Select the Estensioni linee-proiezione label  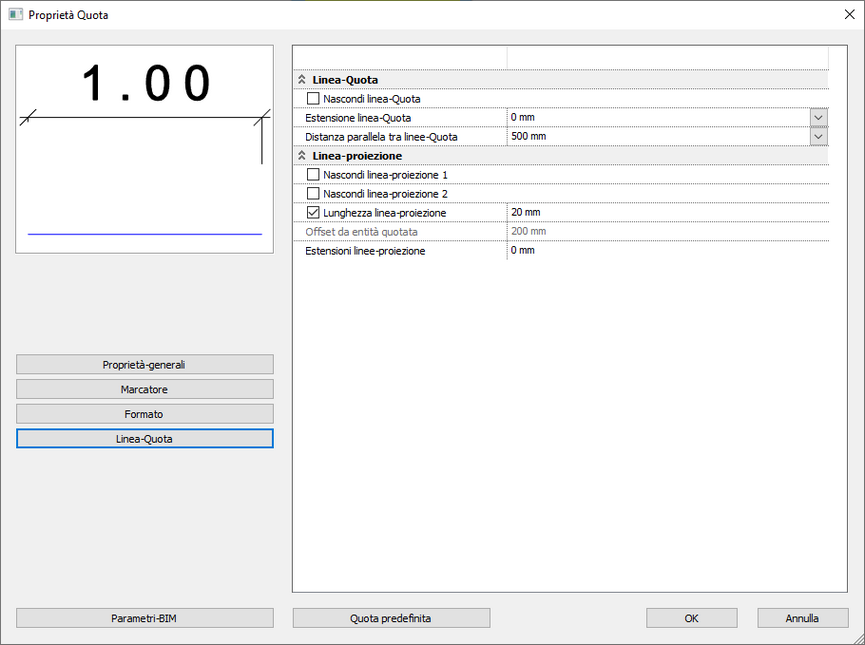(x=365, y=251)
